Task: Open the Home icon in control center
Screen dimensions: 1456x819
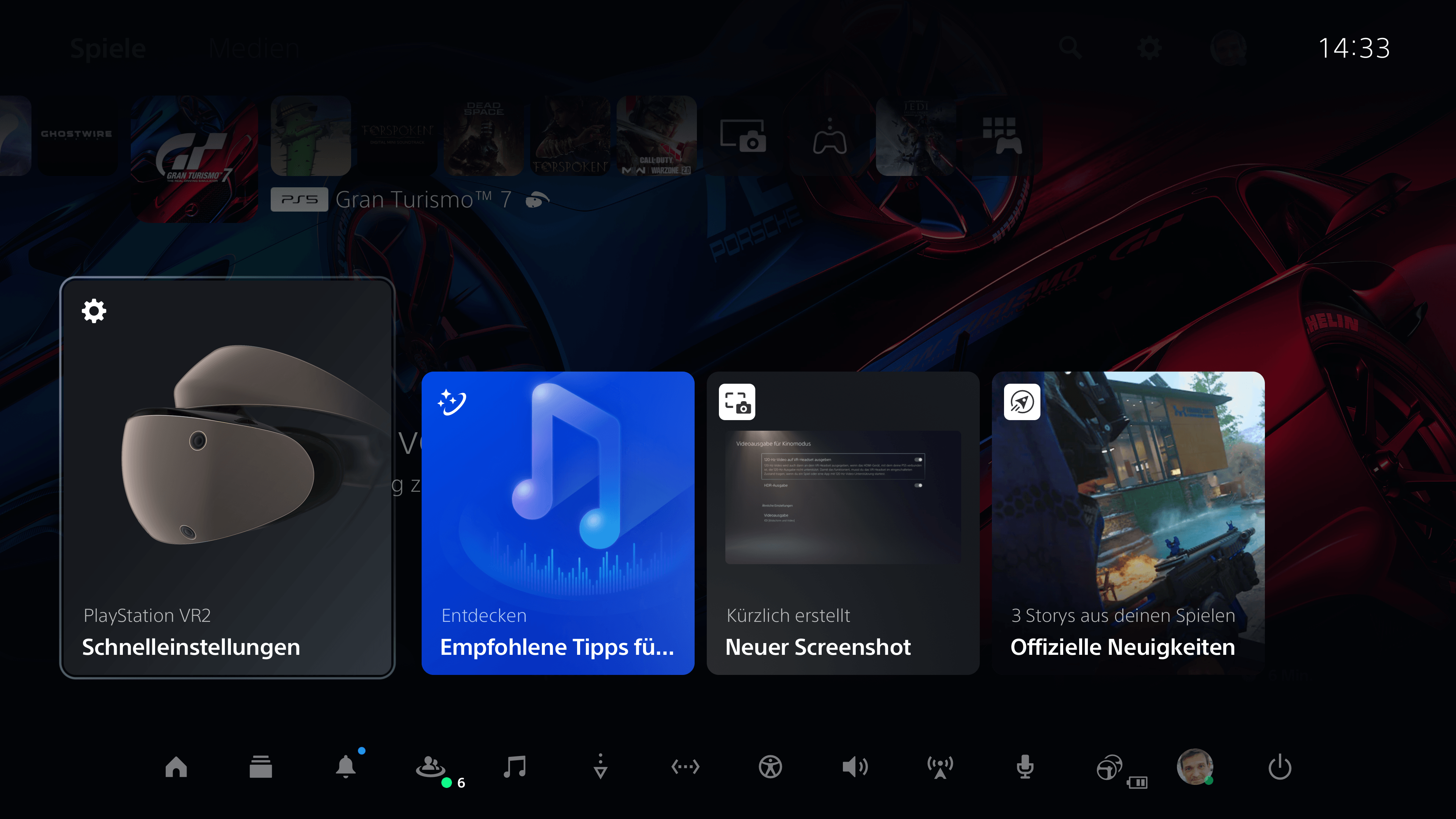Action: click(x=176, y=767)
